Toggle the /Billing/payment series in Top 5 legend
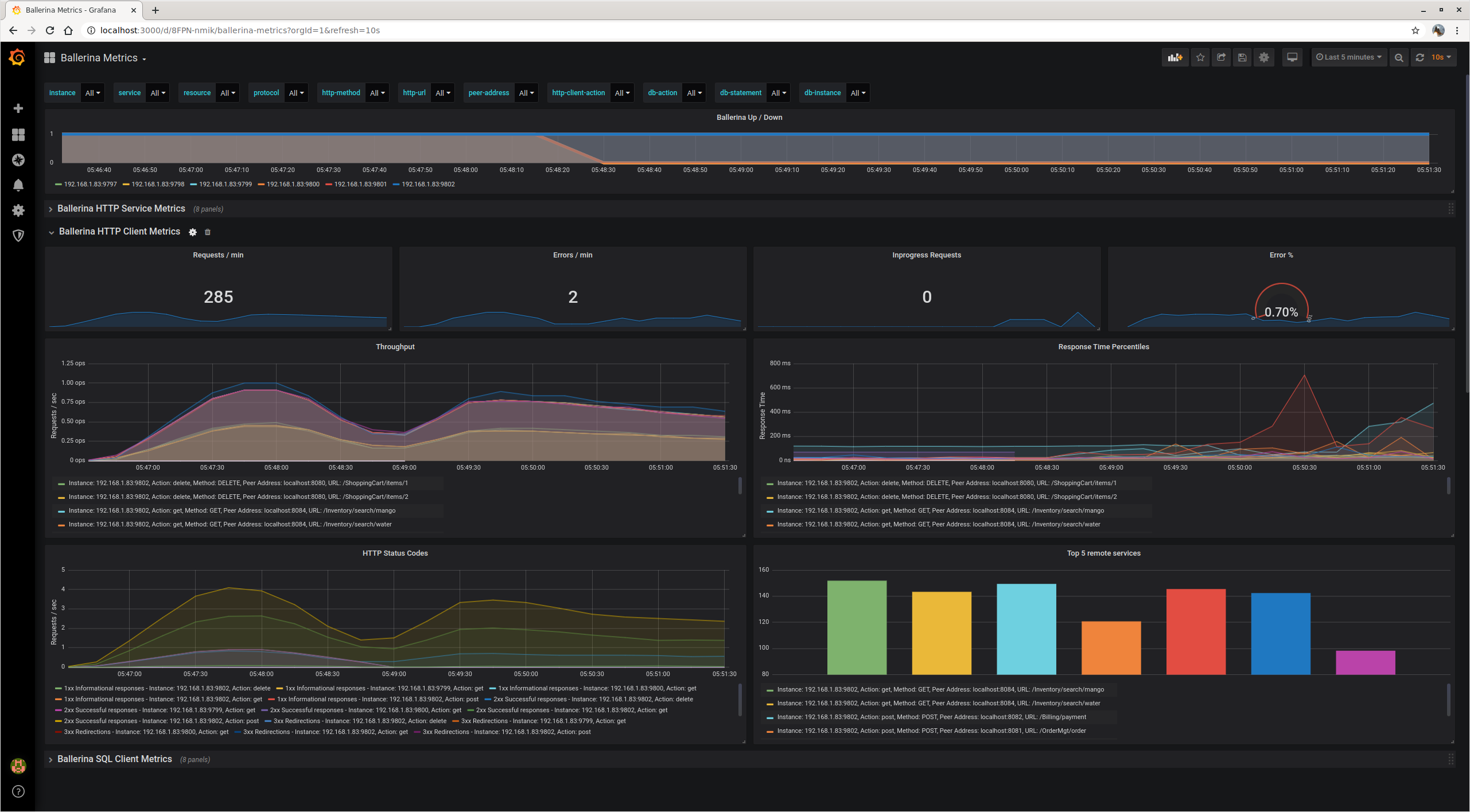1470x812 pixels. pyautogui.click(x=931, y=717)
